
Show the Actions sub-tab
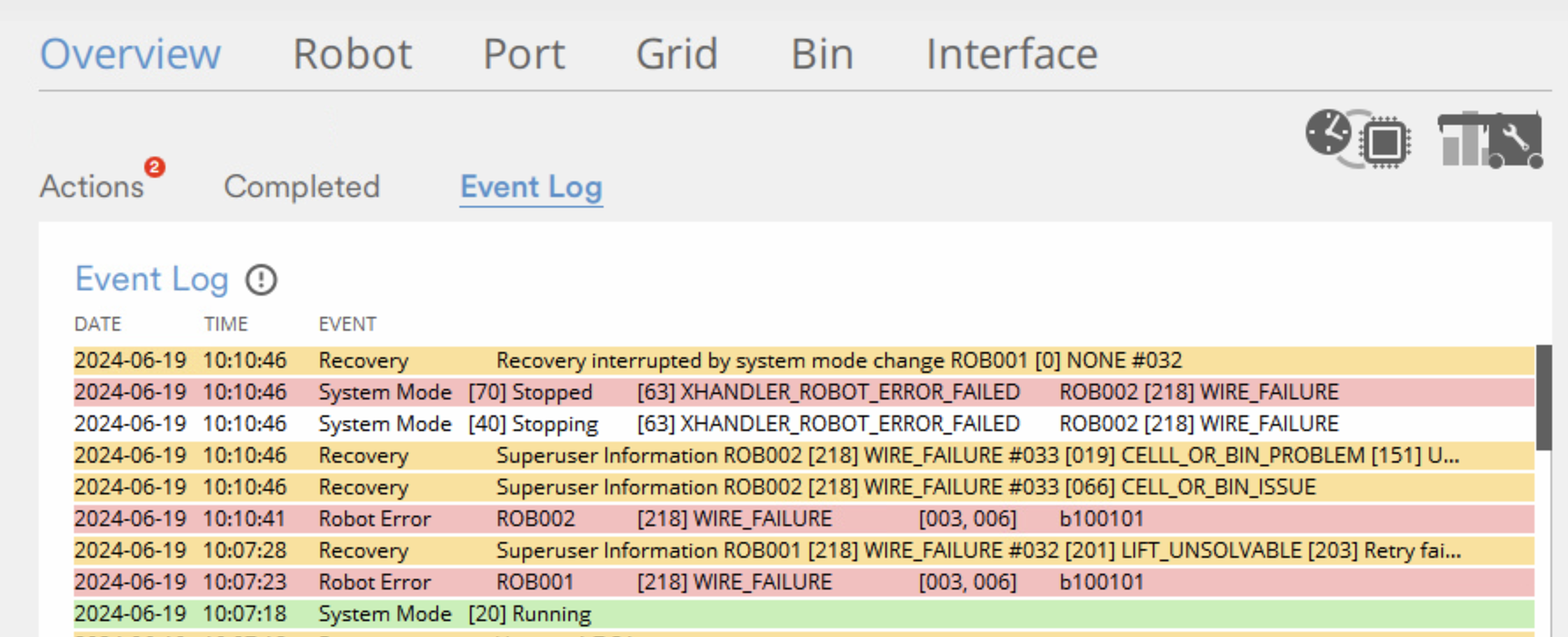tap(92, 187)
